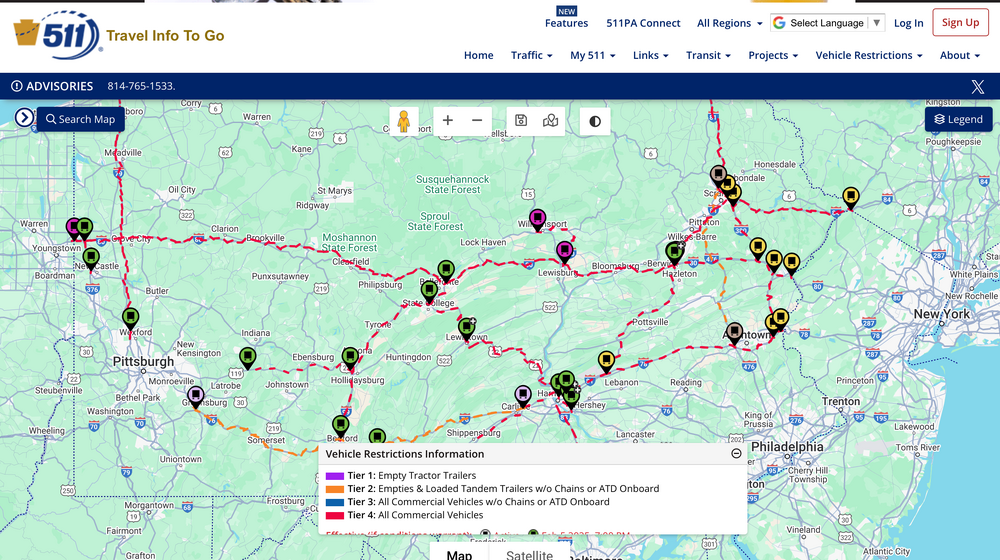Image resolution: width=1000 pixels, height=560 pixels.
Task: Switch to Map view tab
Action: coord(459,553)
